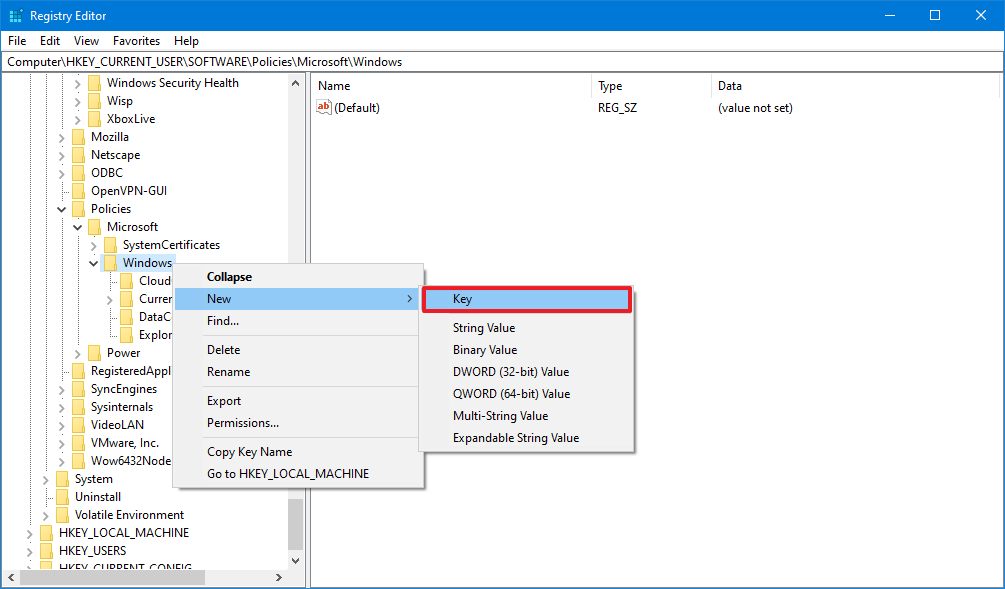Select DWORD (32-bit) Value option
This screenshot has height=589, width=1005.
[x=510, y=372]
